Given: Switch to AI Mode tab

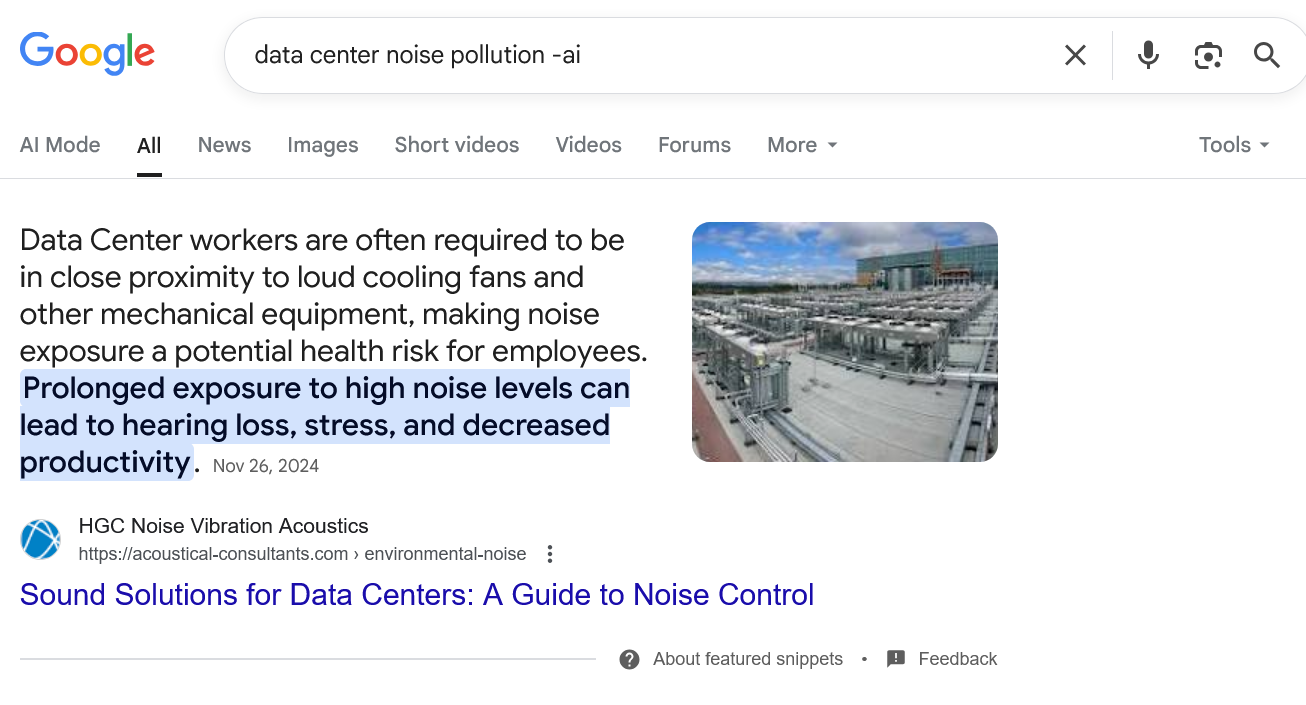Looking at the screenshot, I should click(x=60, y=145).
